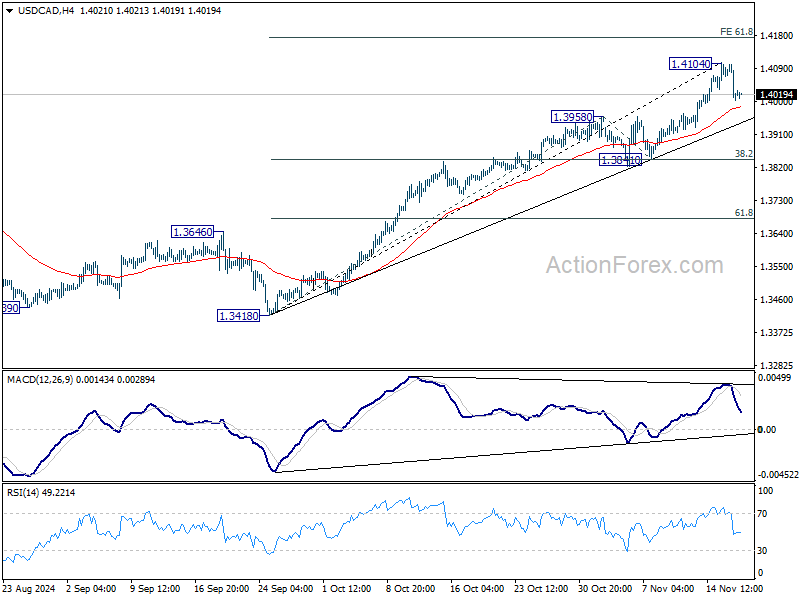Click the RSI 70 level marker
Screen dimensions: 800x600
coord(762,514)
